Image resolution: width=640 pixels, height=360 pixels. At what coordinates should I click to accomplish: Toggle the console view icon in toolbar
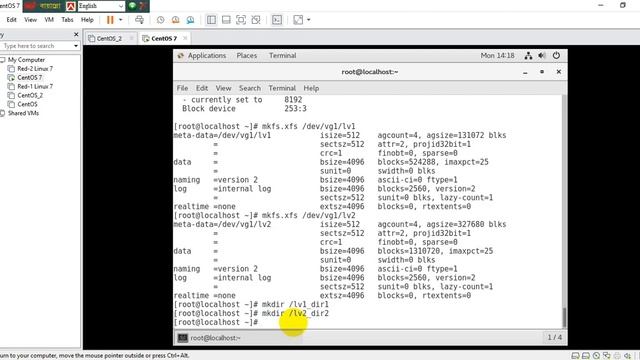277,20
